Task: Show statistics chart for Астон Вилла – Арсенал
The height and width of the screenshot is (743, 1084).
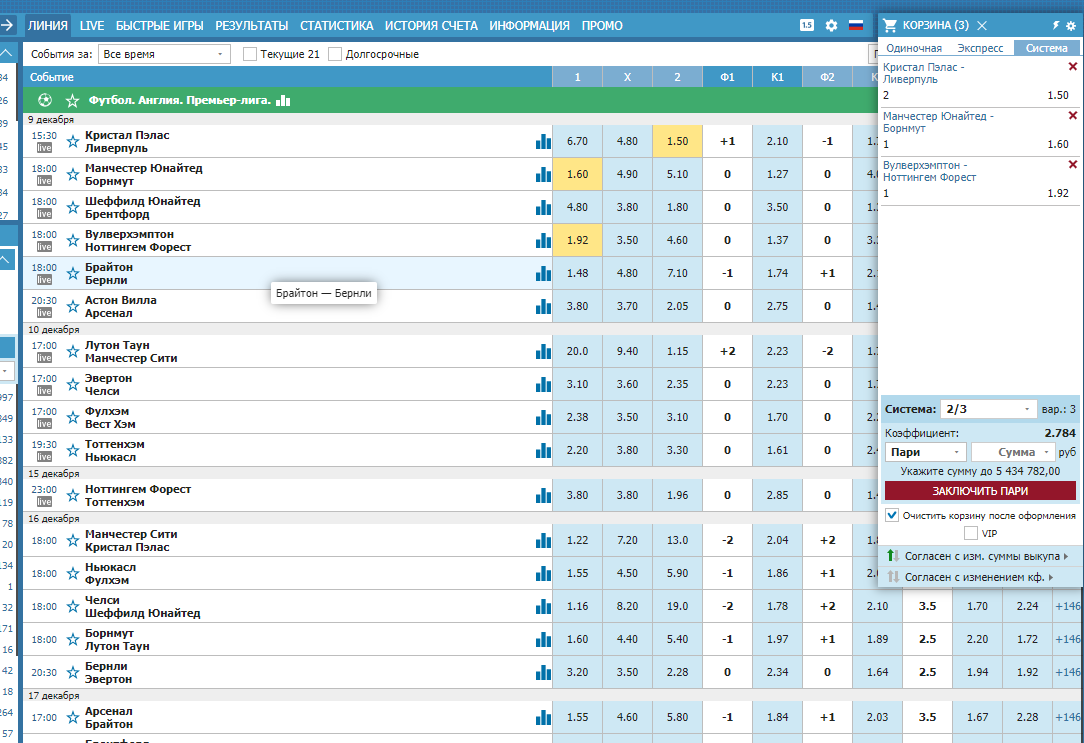Action: 543,306
